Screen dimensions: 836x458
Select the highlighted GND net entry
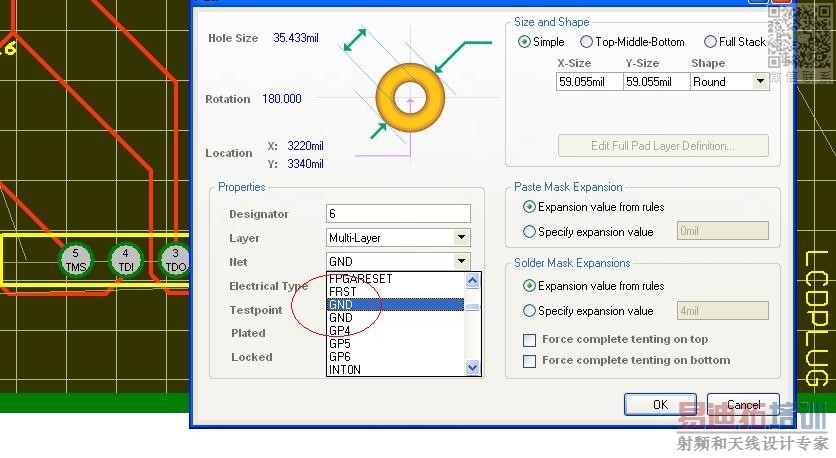[395, 304]
